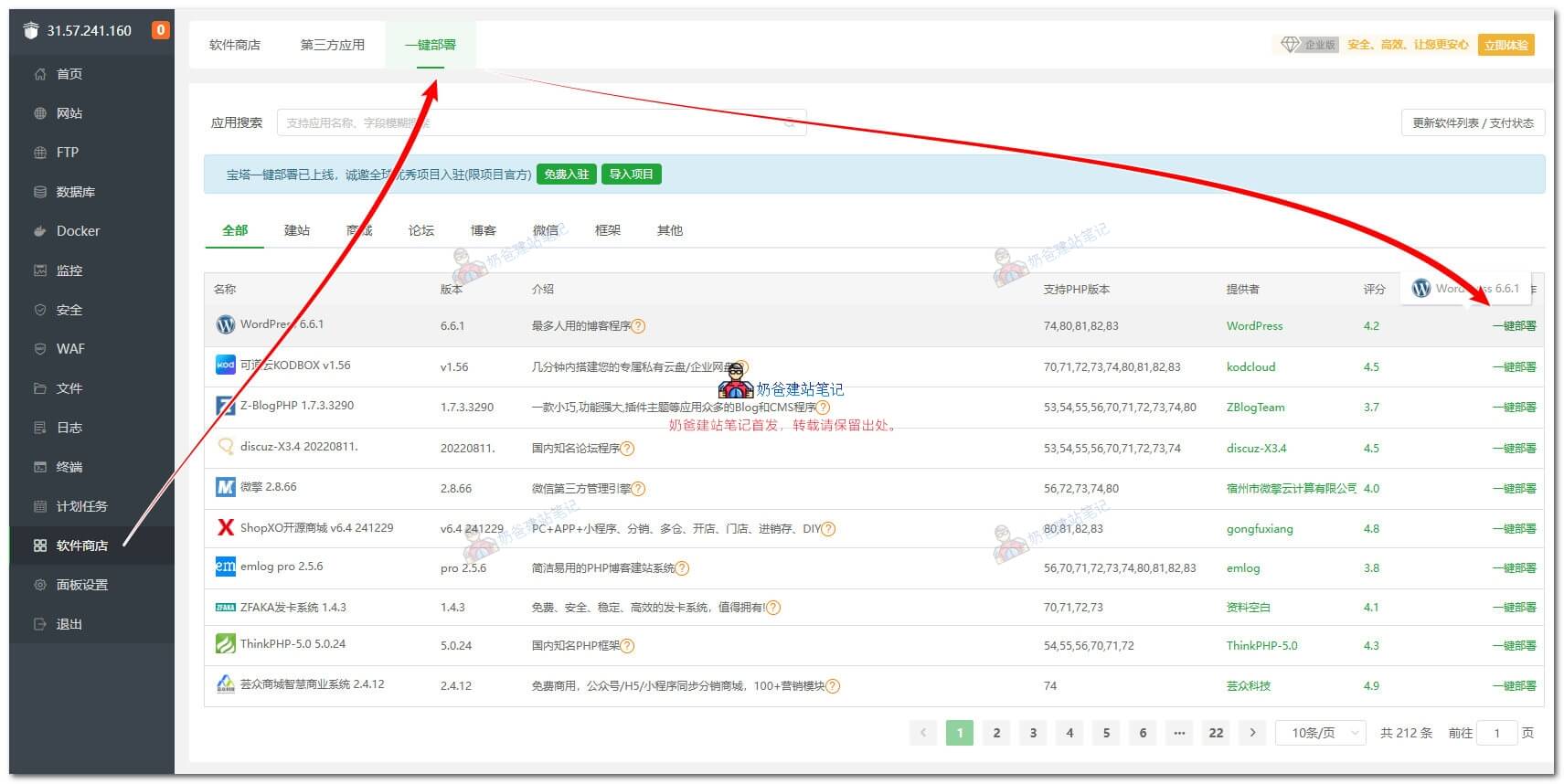Click the 计划任务 calendar icon
This screenshot has height=784, width=1564.
[40, 506]
